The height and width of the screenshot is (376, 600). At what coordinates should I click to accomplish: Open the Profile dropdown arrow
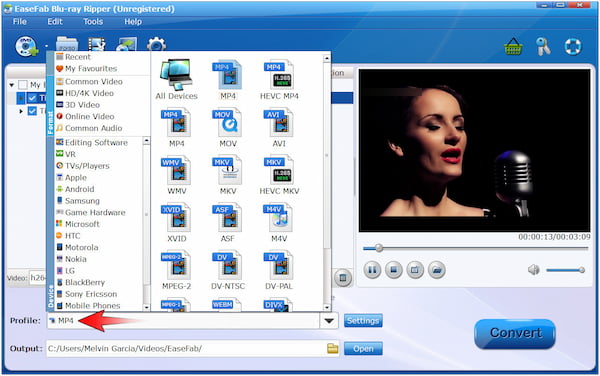[x=329, y=321]
